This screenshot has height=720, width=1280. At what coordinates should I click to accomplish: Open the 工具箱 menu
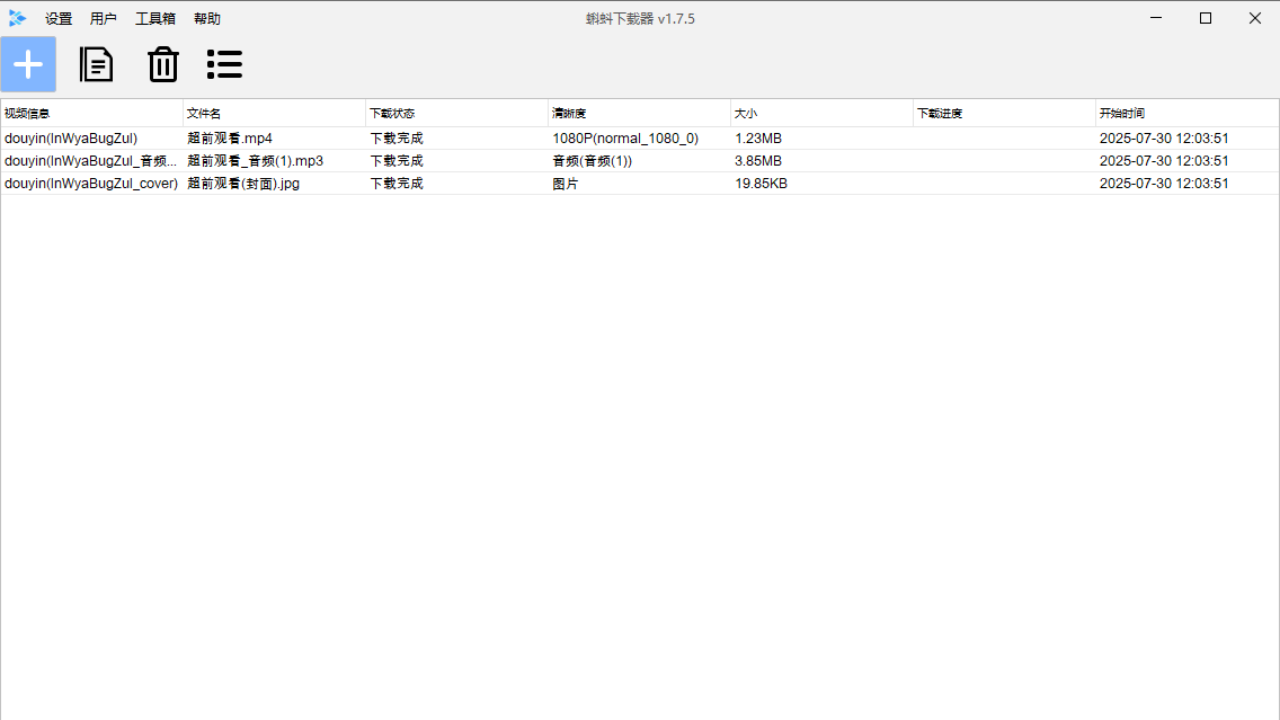[155, 19]
